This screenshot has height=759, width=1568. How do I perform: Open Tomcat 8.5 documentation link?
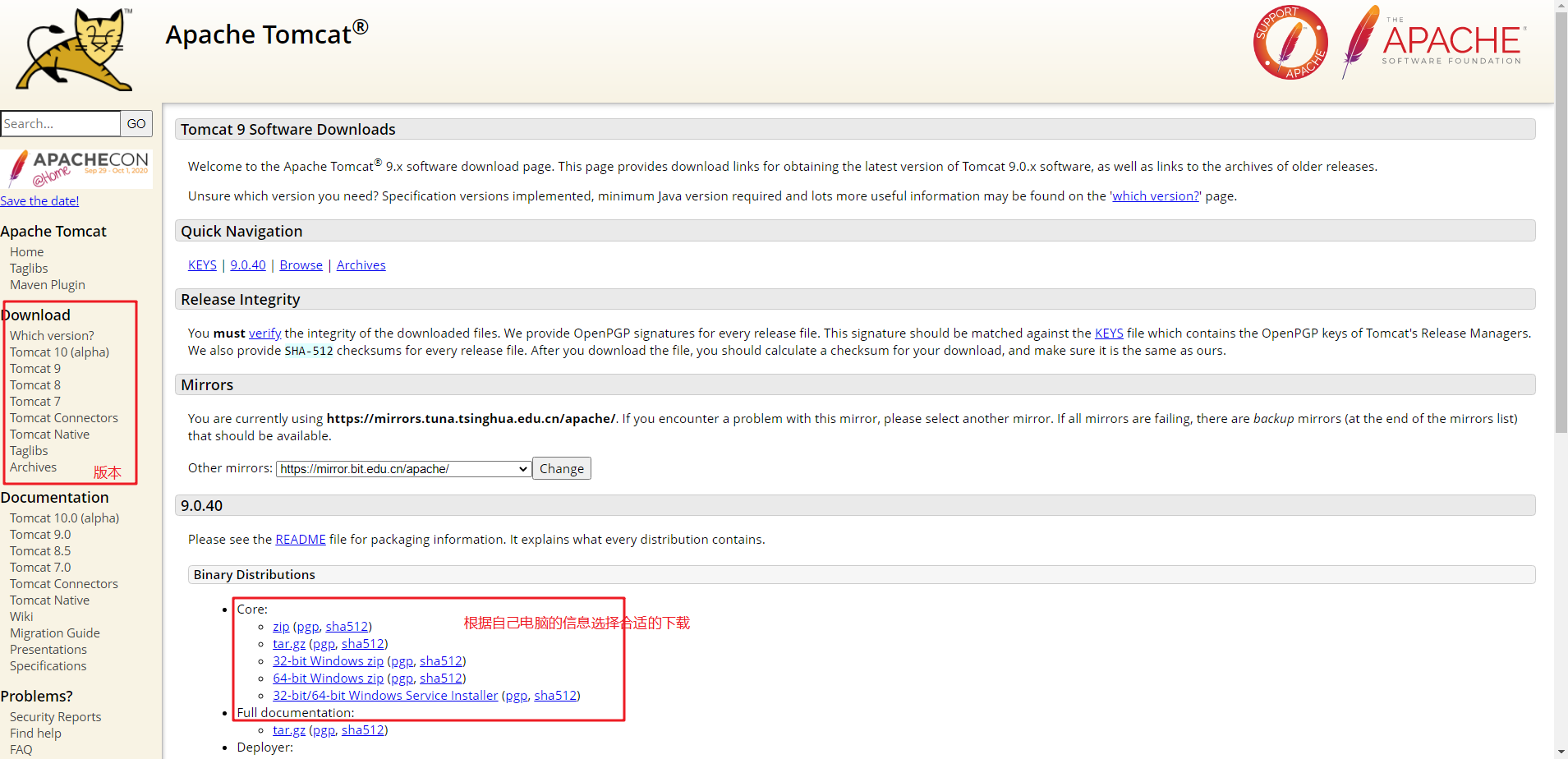click(40, 551)
